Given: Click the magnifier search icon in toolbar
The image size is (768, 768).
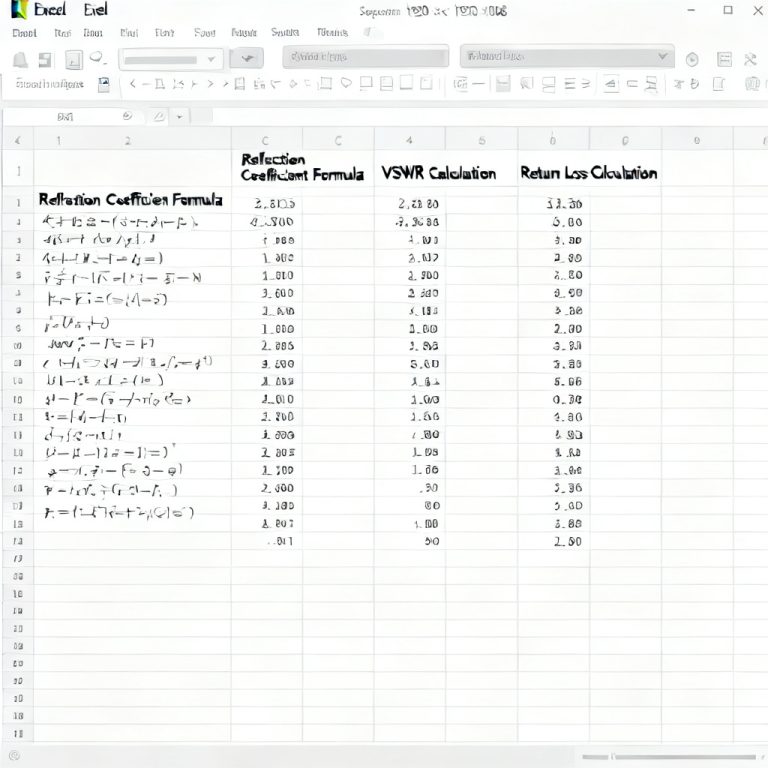Looking at the screenshot, I should pyautogui.click(x=97, y=58).
